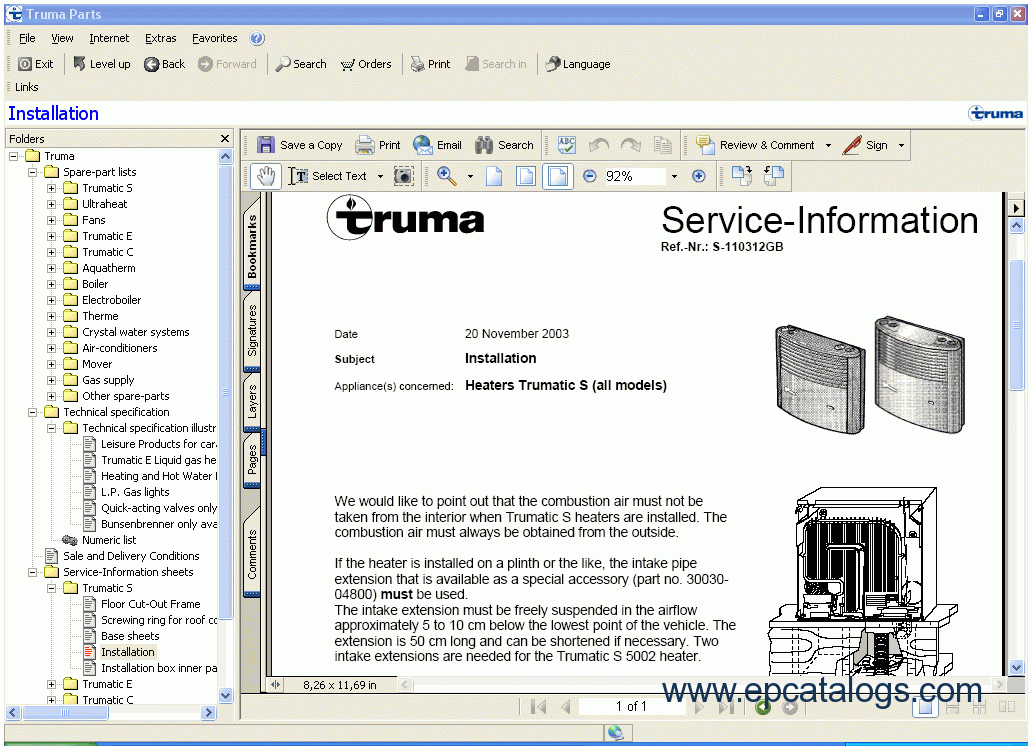The height and width of the screenshot is (746, 1032).
Task: Increase zoom with plus button
Action: 699,176
